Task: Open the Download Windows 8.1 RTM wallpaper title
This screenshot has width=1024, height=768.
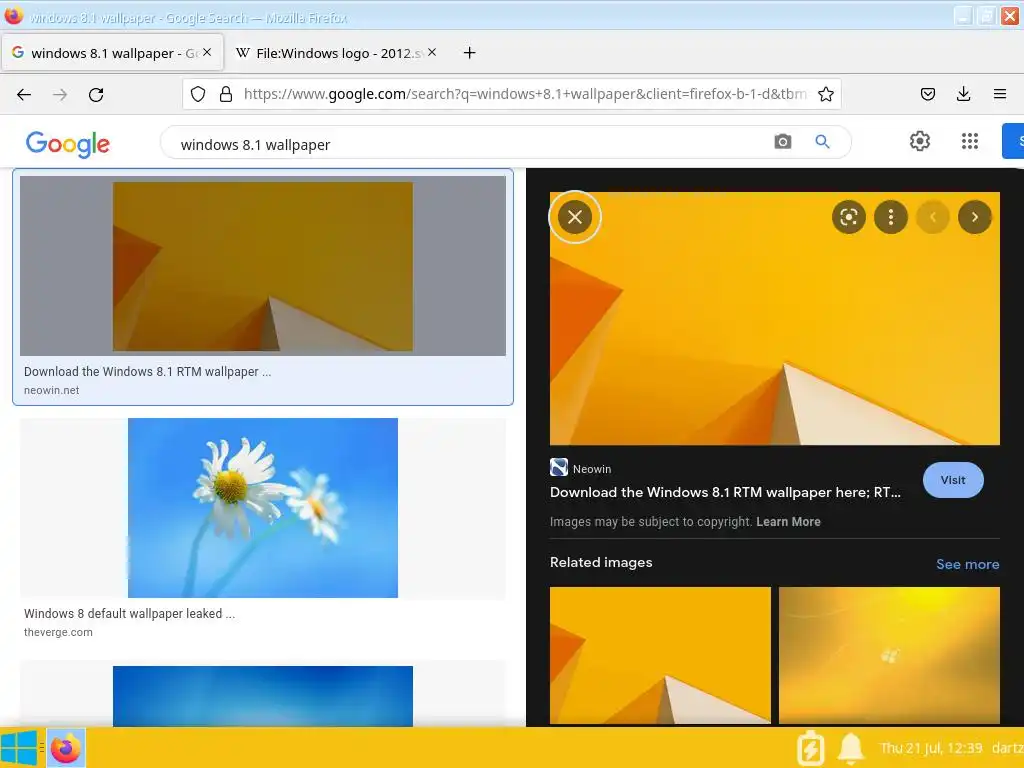Action: [x=725, y=492]
